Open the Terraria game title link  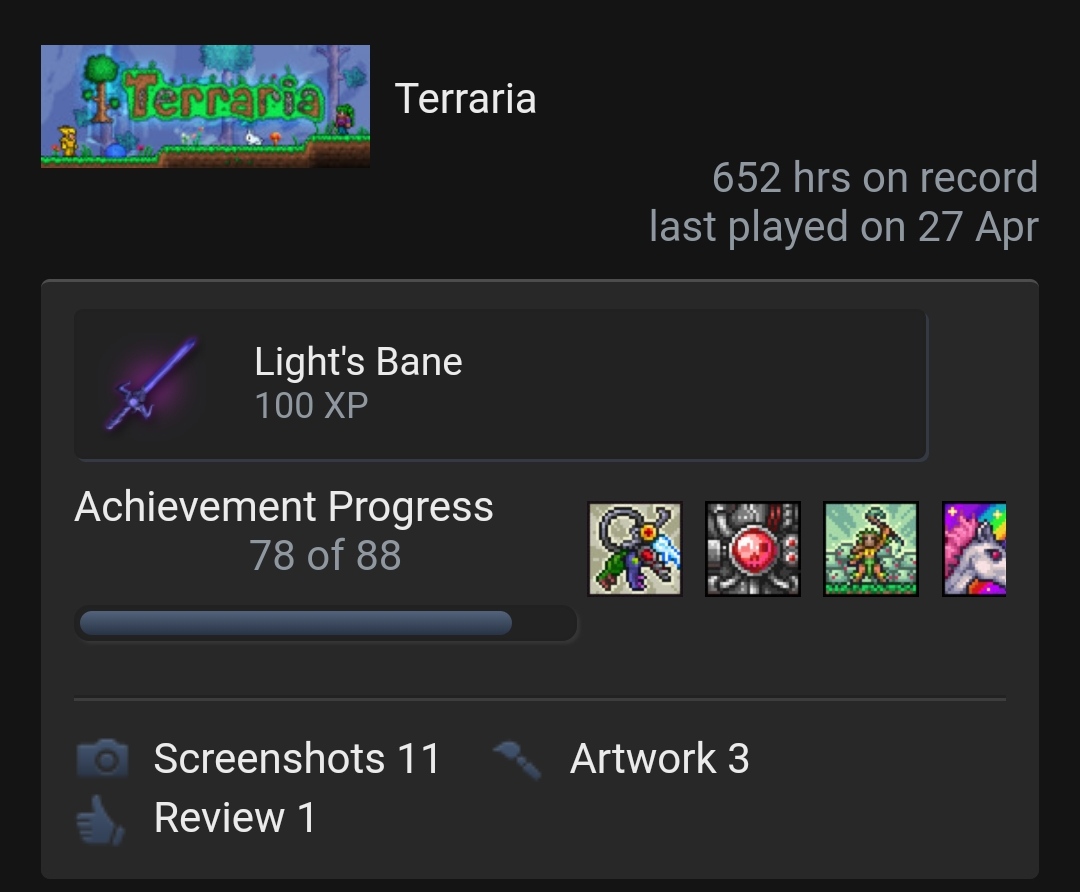pos(465,99)
